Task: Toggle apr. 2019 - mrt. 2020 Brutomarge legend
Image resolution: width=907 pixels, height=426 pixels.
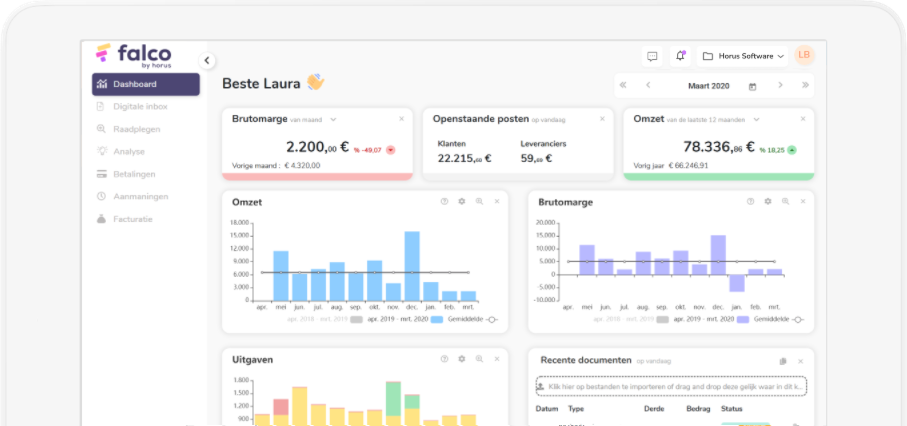Action: tap(711, 320)
